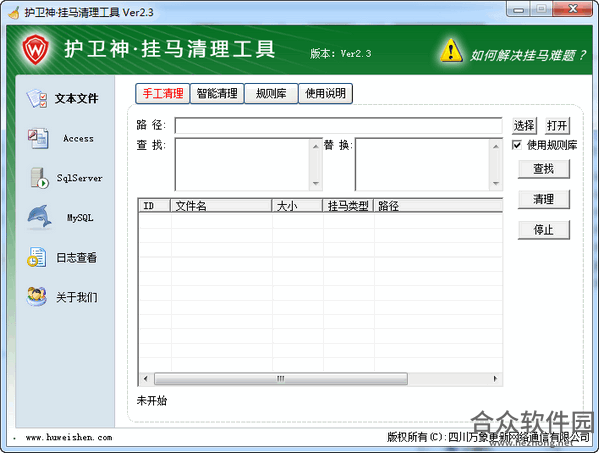This screenshot has width=599, height=453.
Task: Click results list right scroll arrow
Action: 495,379
